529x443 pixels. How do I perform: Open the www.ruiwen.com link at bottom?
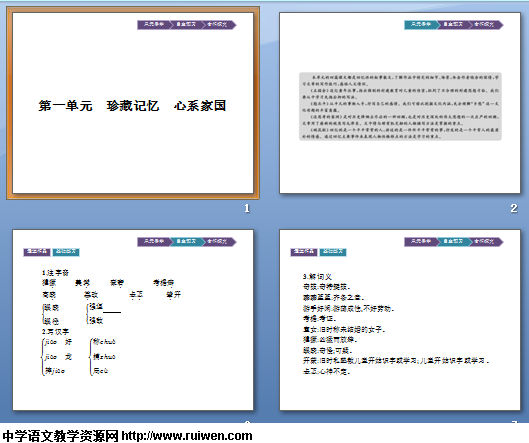tap(187, 436)
